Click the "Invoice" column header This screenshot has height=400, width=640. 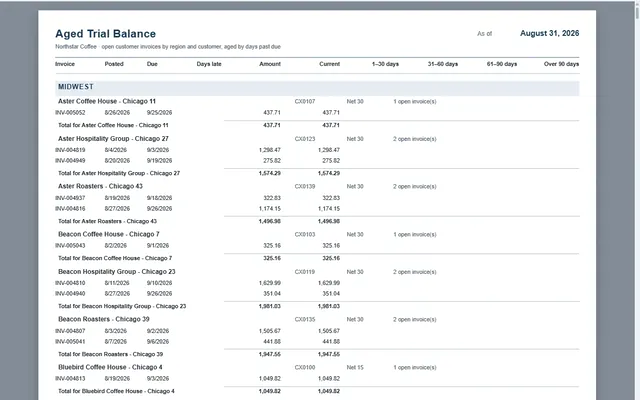pyautogui.click(x=65, y=64)
